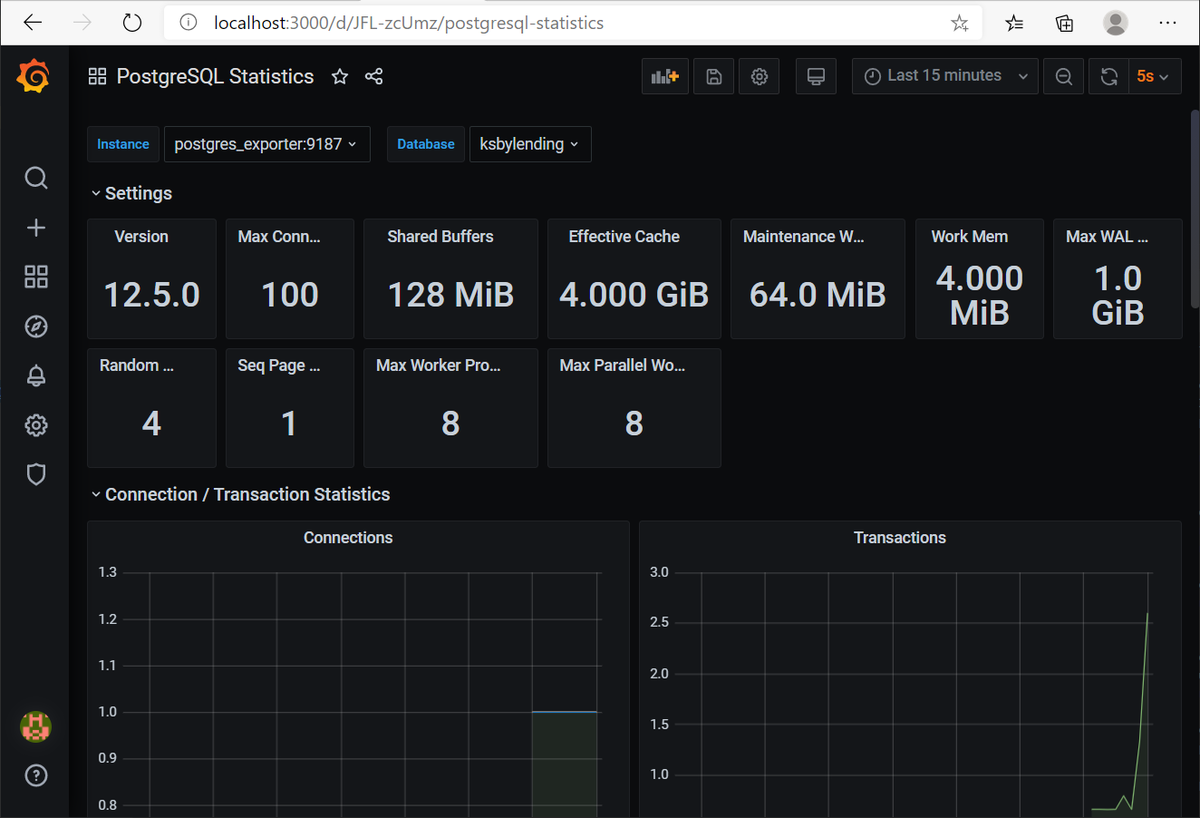Screen dimensions: 1200x818
Task: Open the 5s refresh interval dropdown
Action: click(1155, 76)
